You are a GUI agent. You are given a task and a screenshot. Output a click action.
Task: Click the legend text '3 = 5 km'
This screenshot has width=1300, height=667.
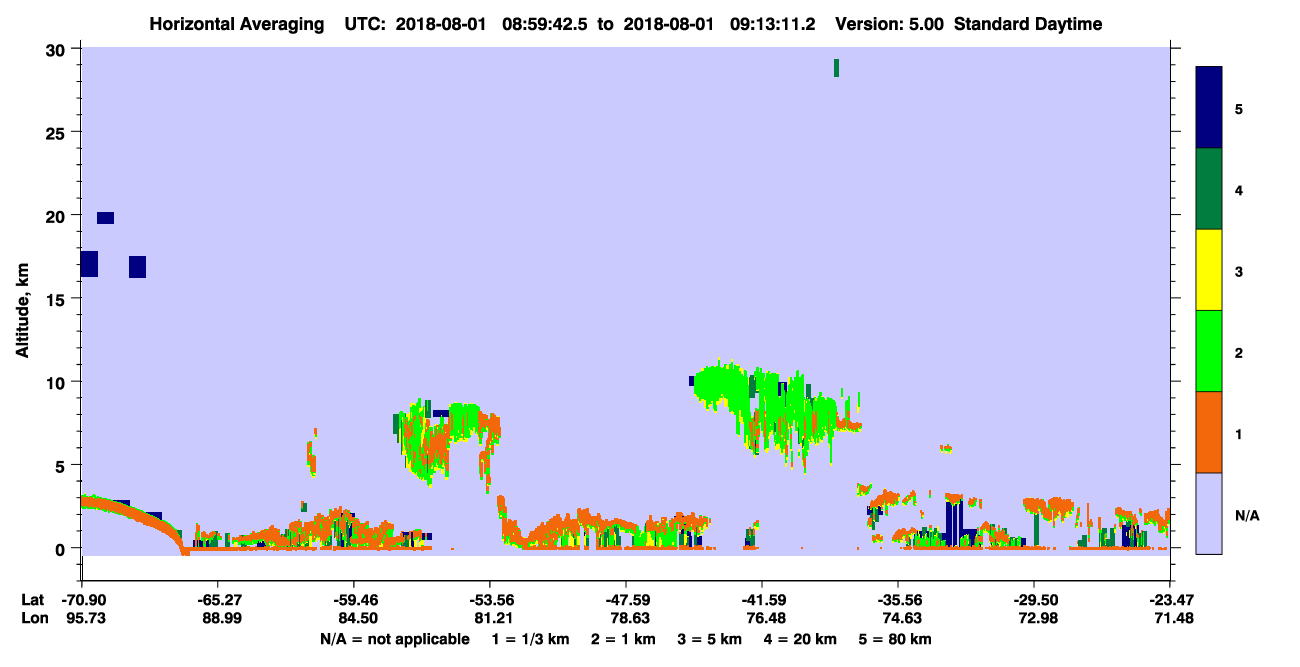711,639
